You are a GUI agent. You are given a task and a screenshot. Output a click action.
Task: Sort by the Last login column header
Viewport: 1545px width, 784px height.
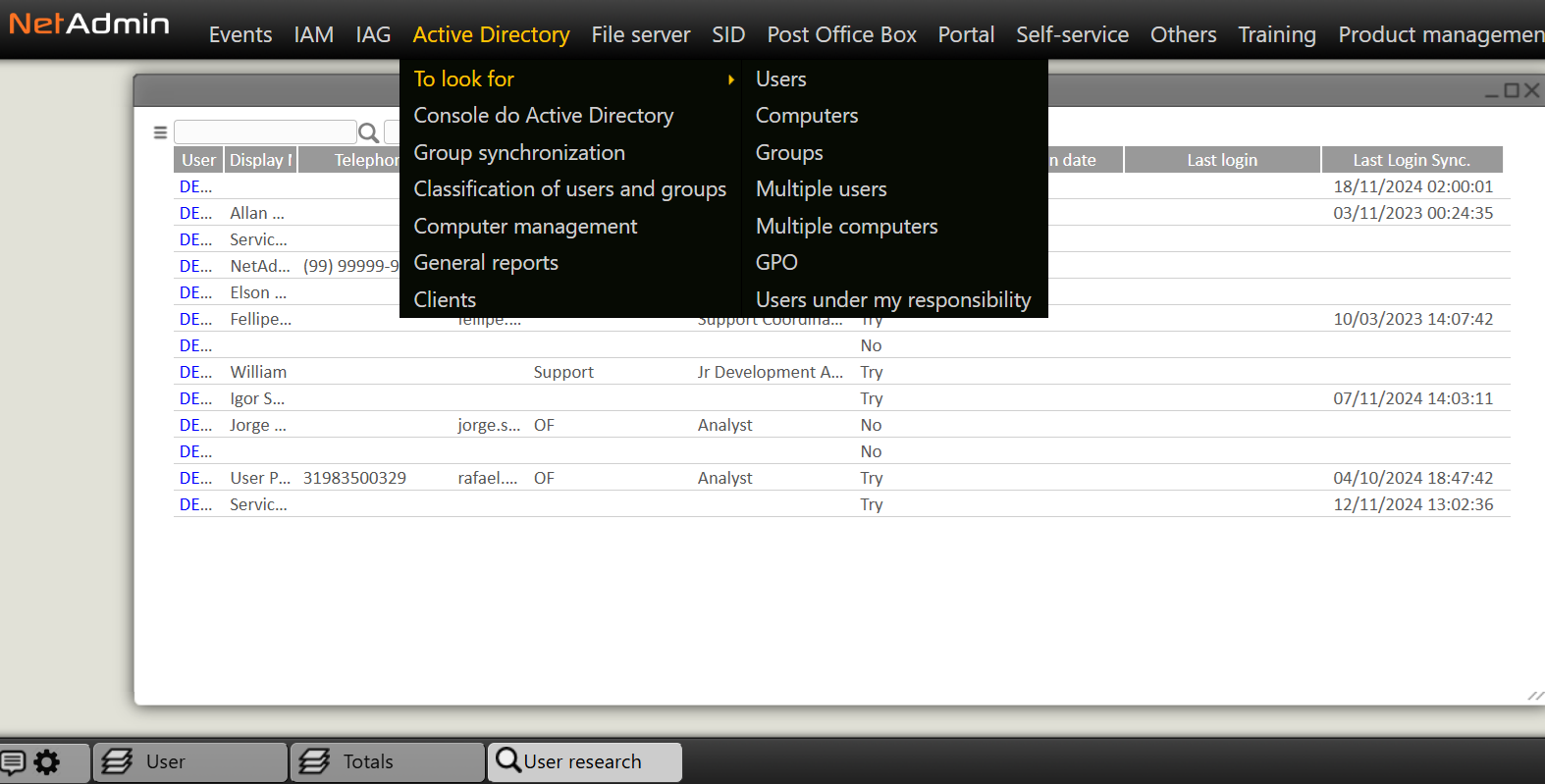1222,160
